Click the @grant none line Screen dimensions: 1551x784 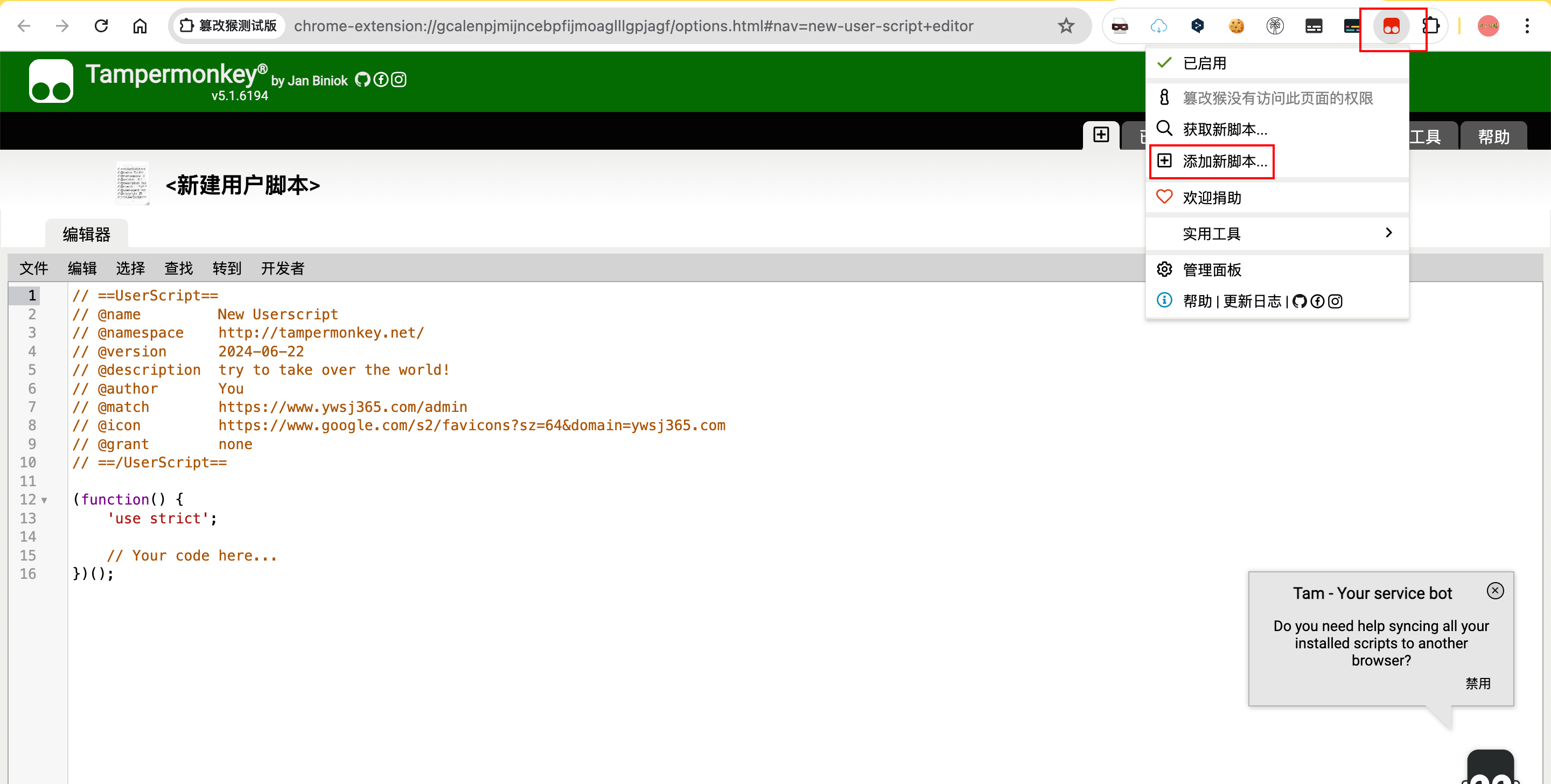tap(162, 444)
